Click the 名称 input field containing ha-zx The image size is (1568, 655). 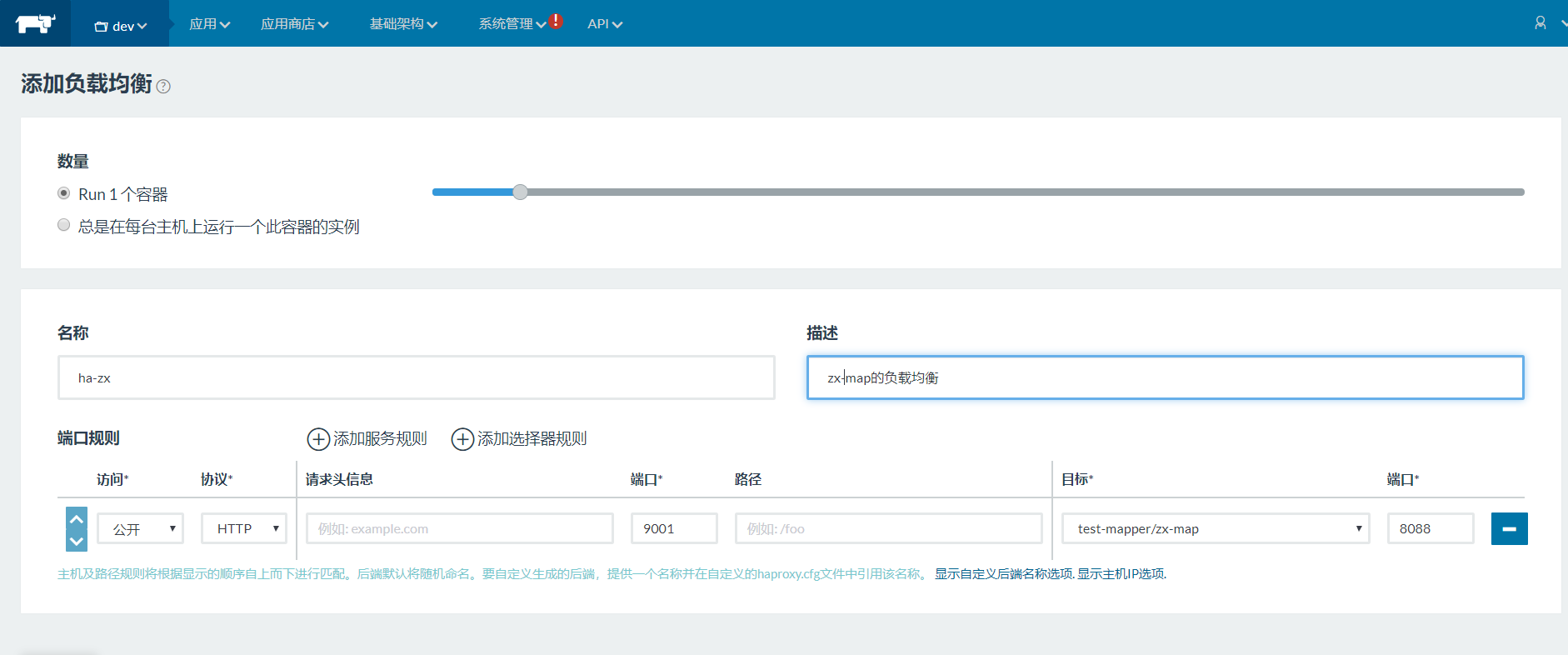[x=417, y=378]
